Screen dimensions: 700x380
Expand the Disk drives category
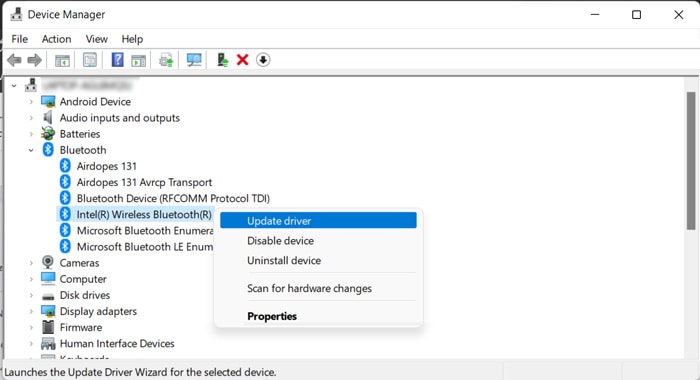(31, 295)
